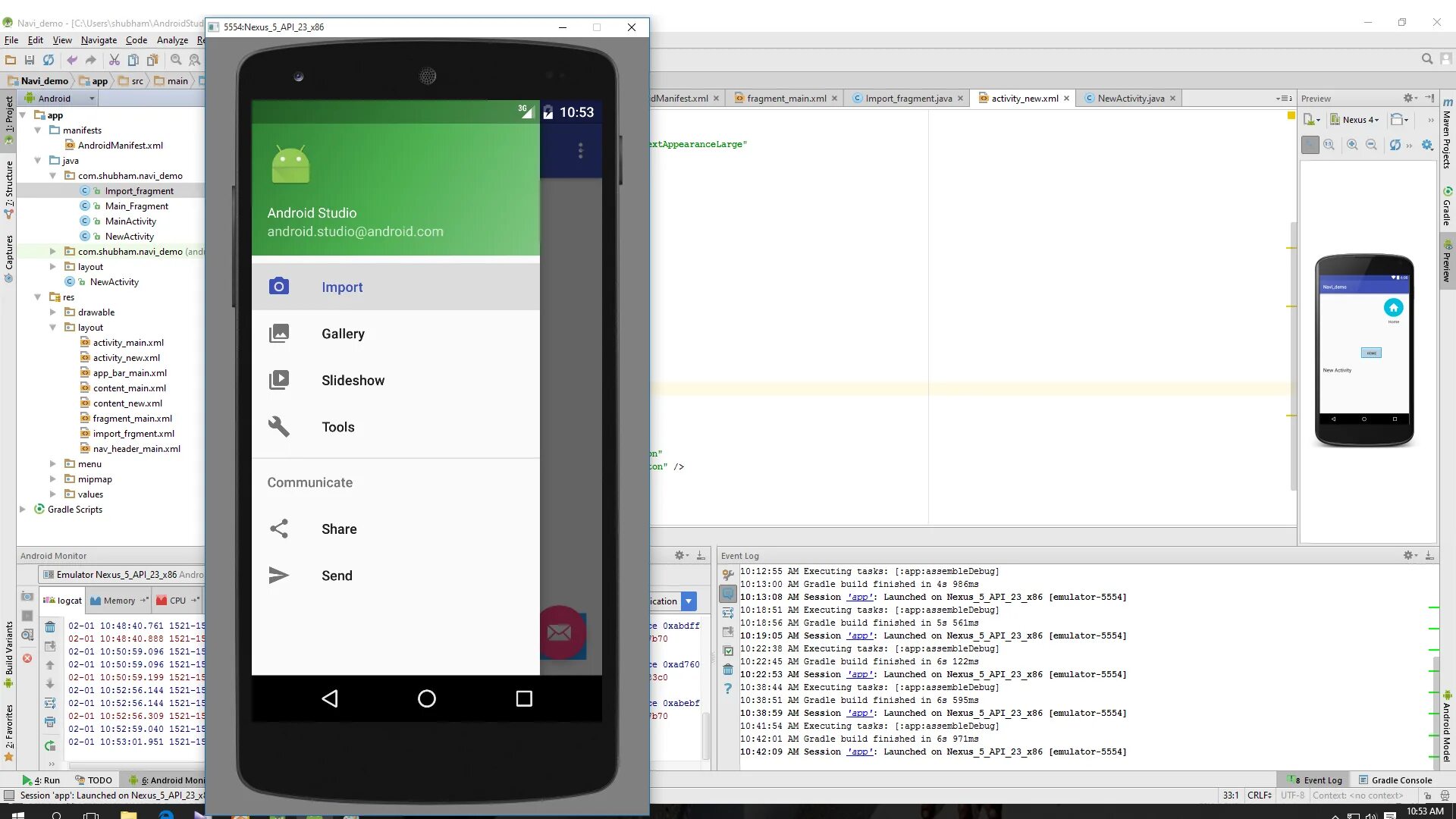Tap the emulator Home circle button

tap(427, 698)
